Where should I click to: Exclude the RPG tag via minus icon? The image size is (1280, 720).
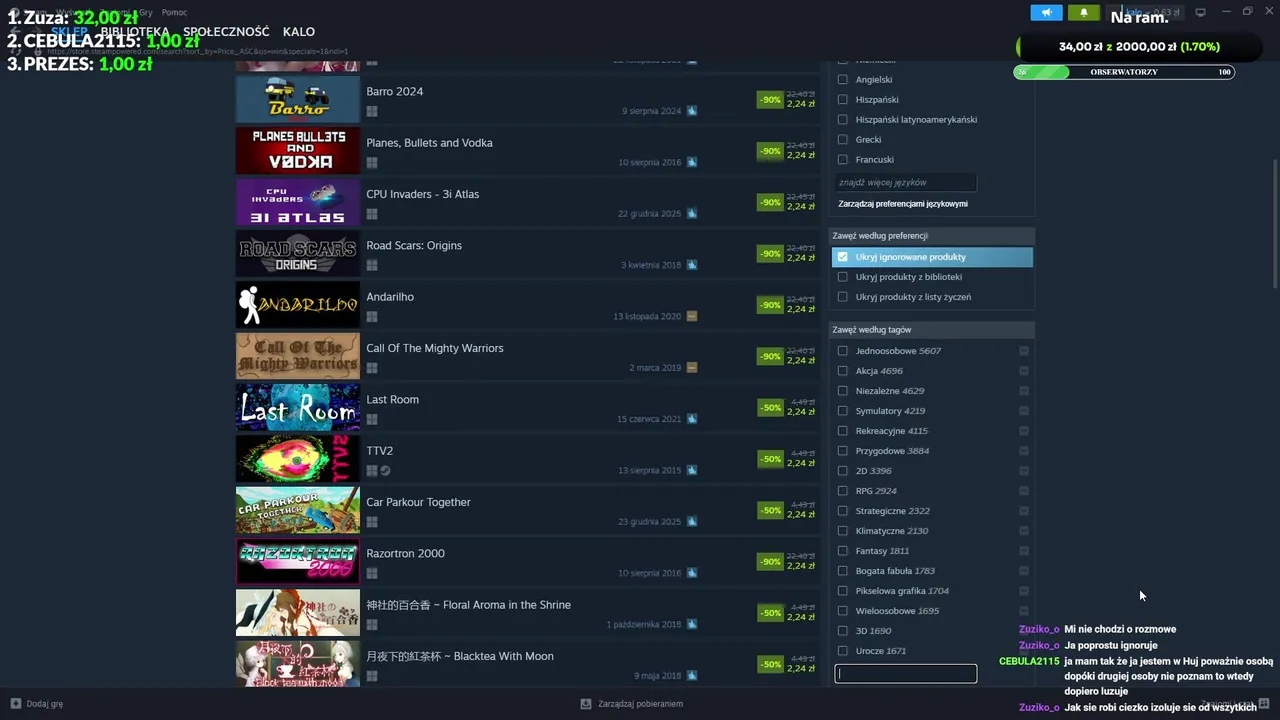click(x=1024, y=491)
